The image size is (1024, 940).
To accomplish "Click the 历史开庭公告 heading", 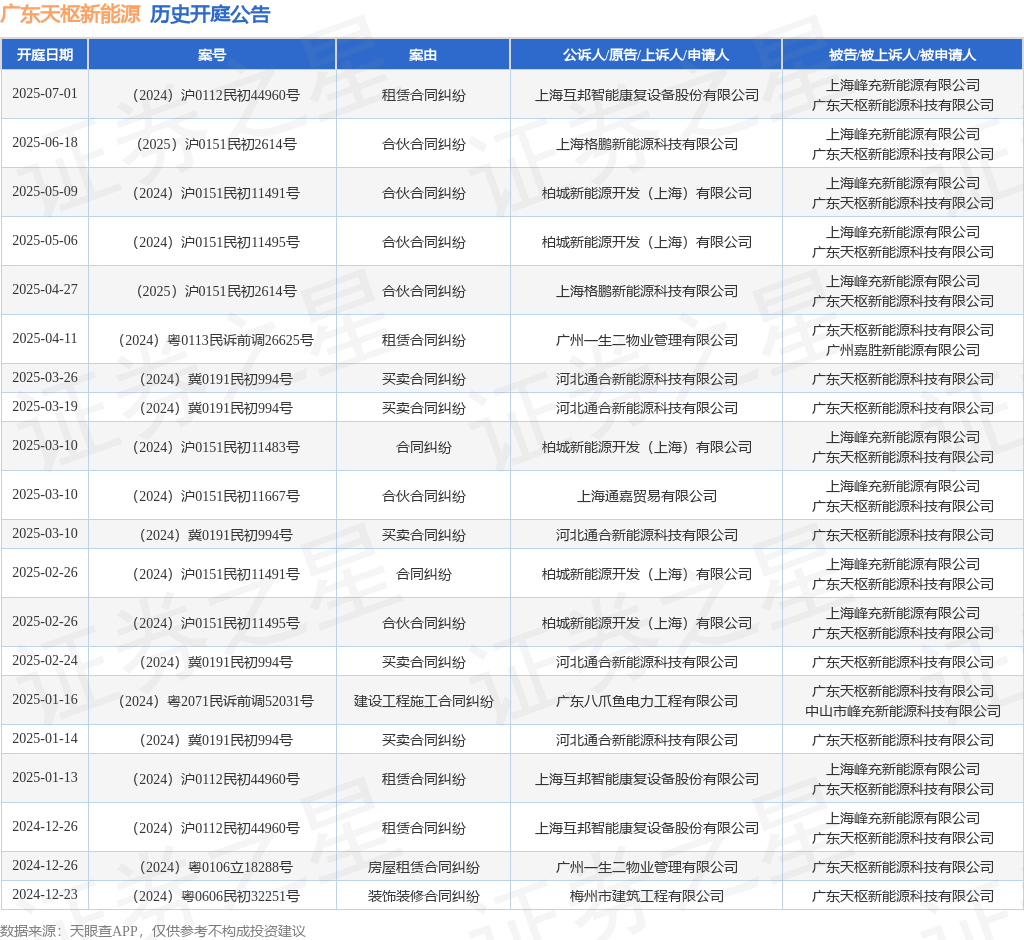I will (210, 14).
